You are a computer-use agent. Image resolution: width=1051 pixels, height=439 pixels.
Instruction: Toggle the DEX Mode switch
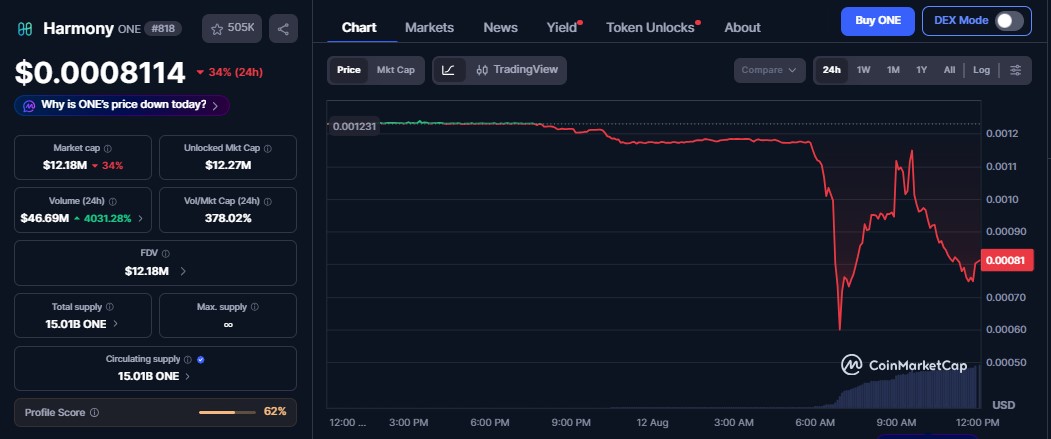click(1009, 21)
